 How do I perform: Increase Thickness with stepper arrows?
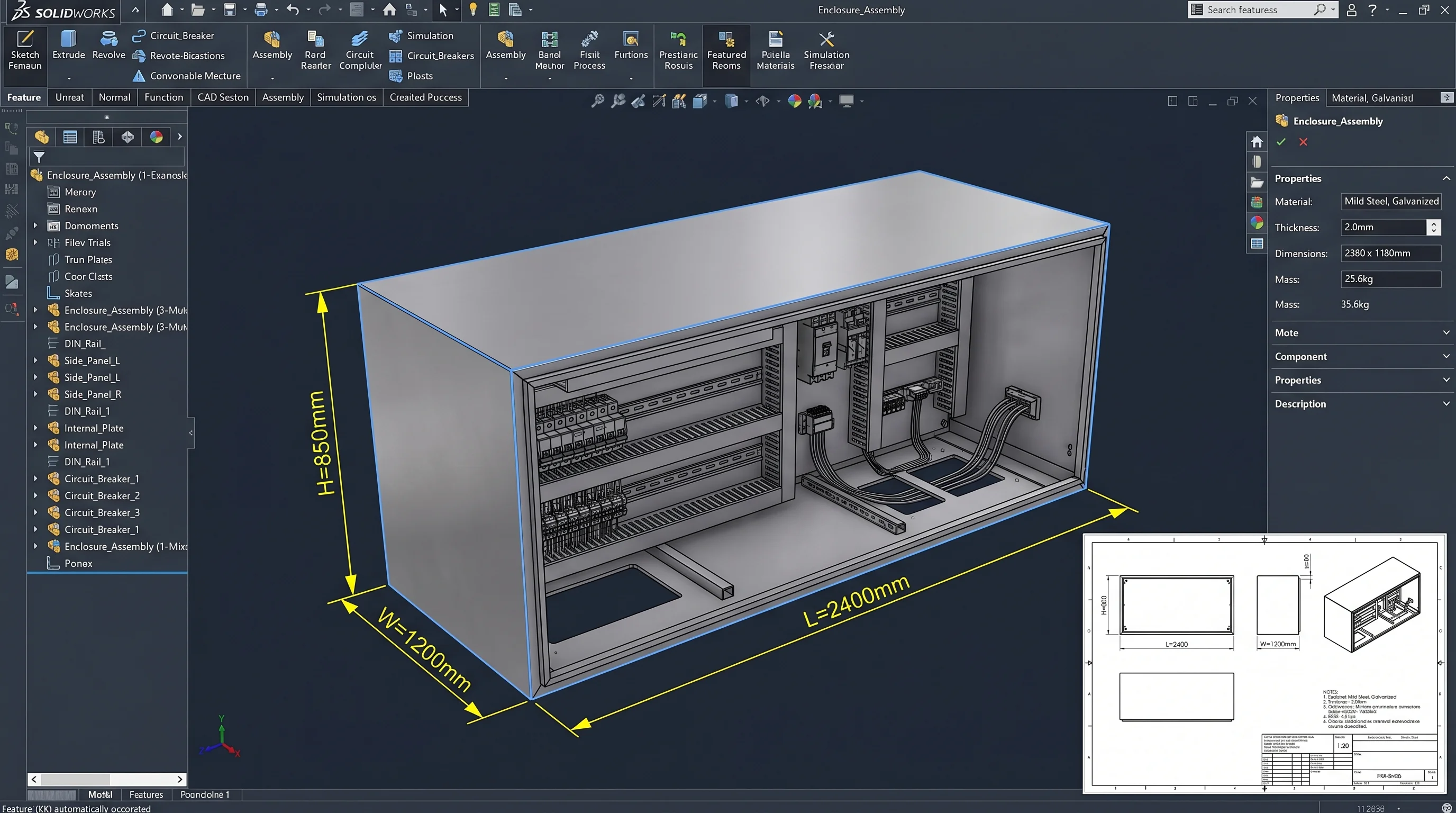[x=1433, y=223]
